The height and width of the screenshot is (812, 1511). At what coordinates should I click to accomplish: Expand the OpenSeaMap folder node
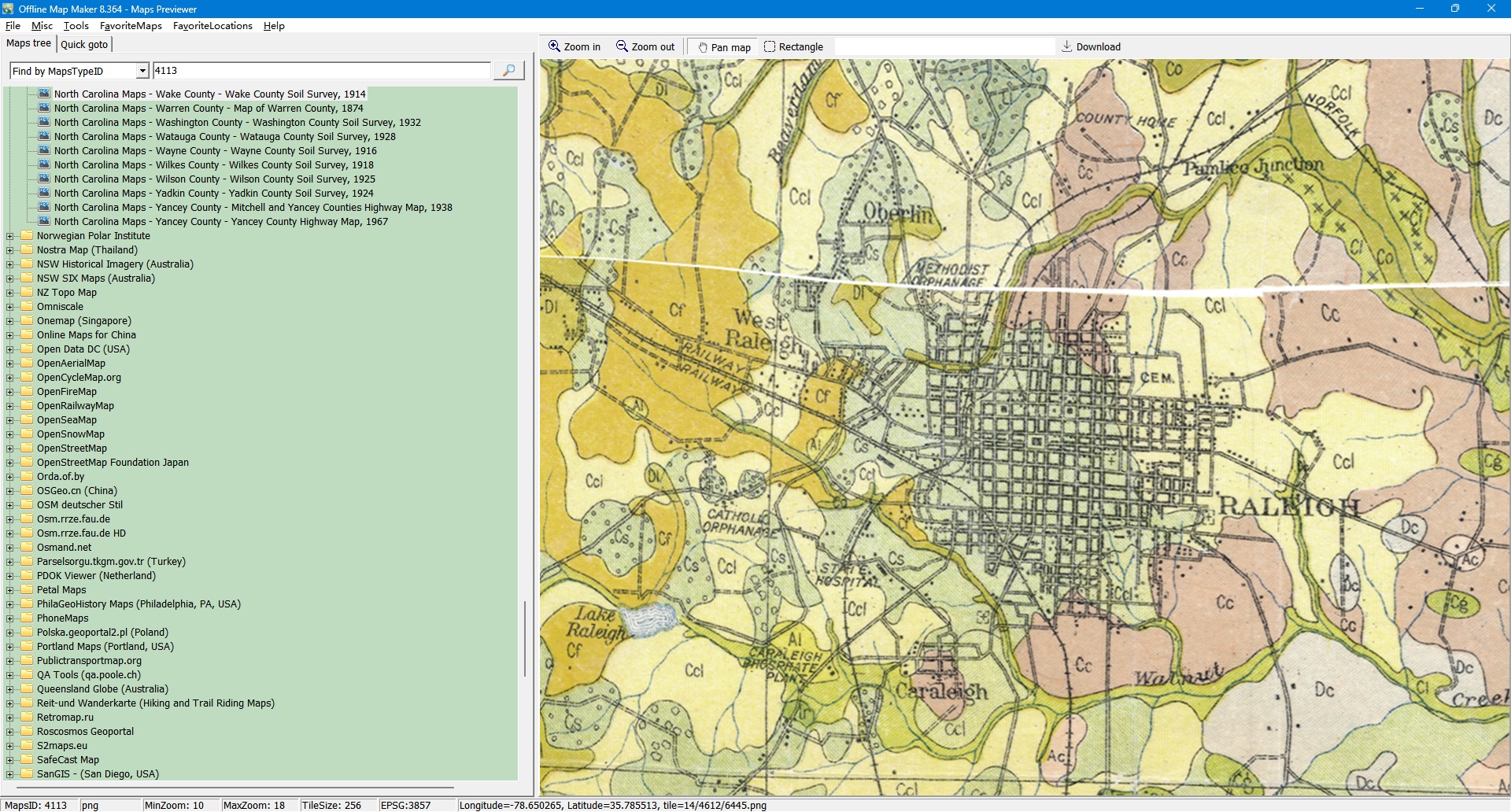pos(9,420)
